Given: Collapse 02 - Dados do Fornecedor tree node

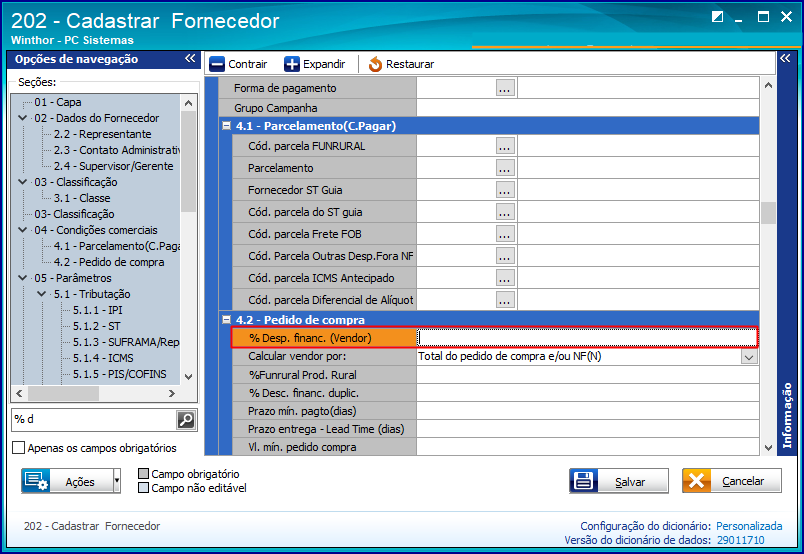Looking at the screenshot, I should point(23,118).
